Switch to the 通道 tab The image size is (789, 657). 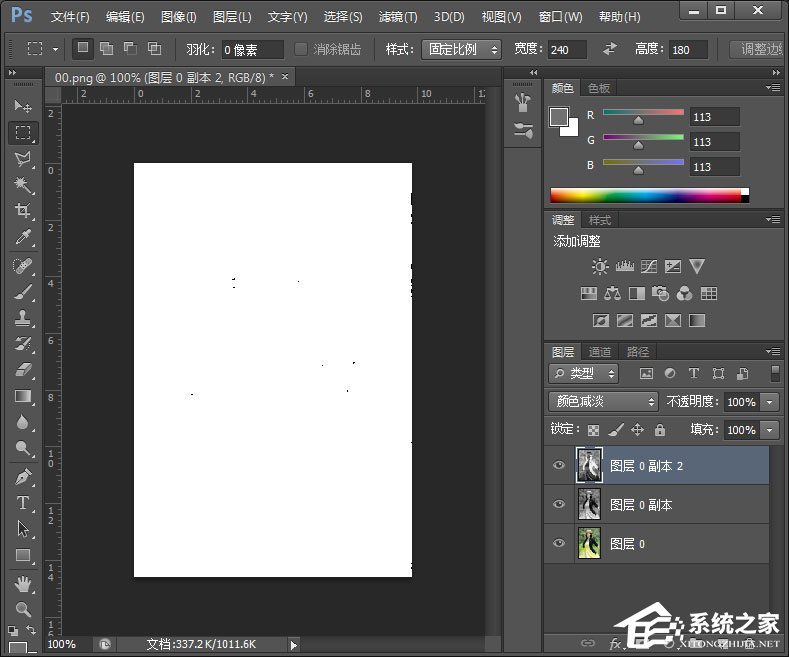coord(600,352)
